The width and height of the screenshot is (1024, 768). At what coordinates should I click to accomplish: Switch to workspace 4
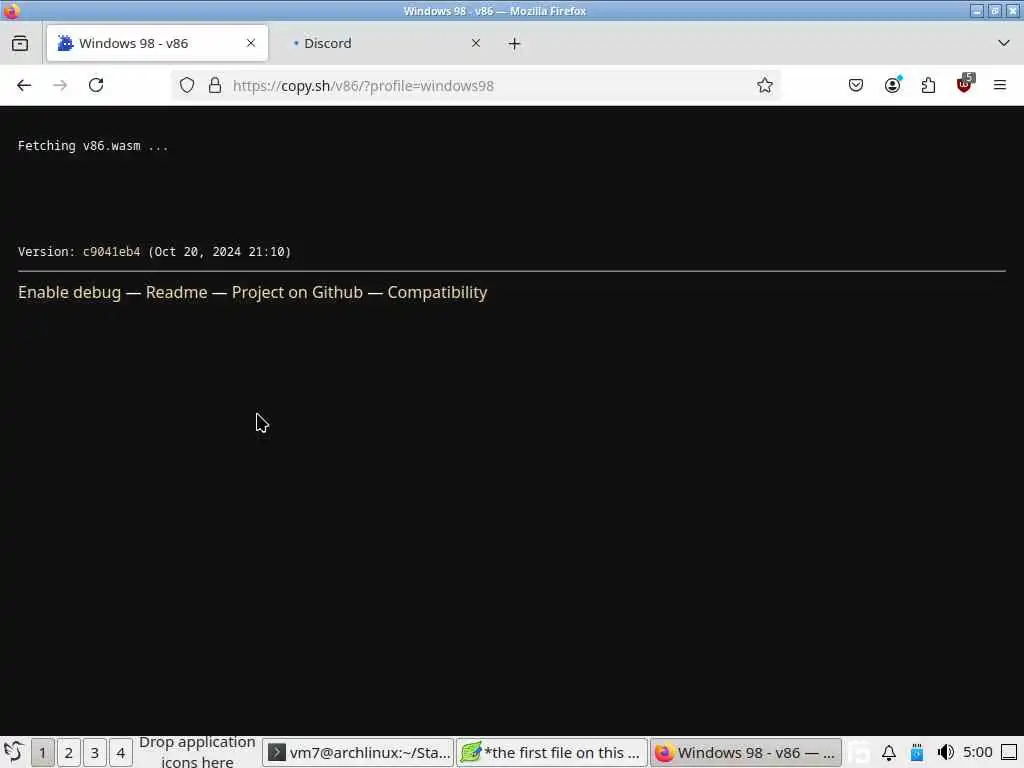[x=121, y=753]
